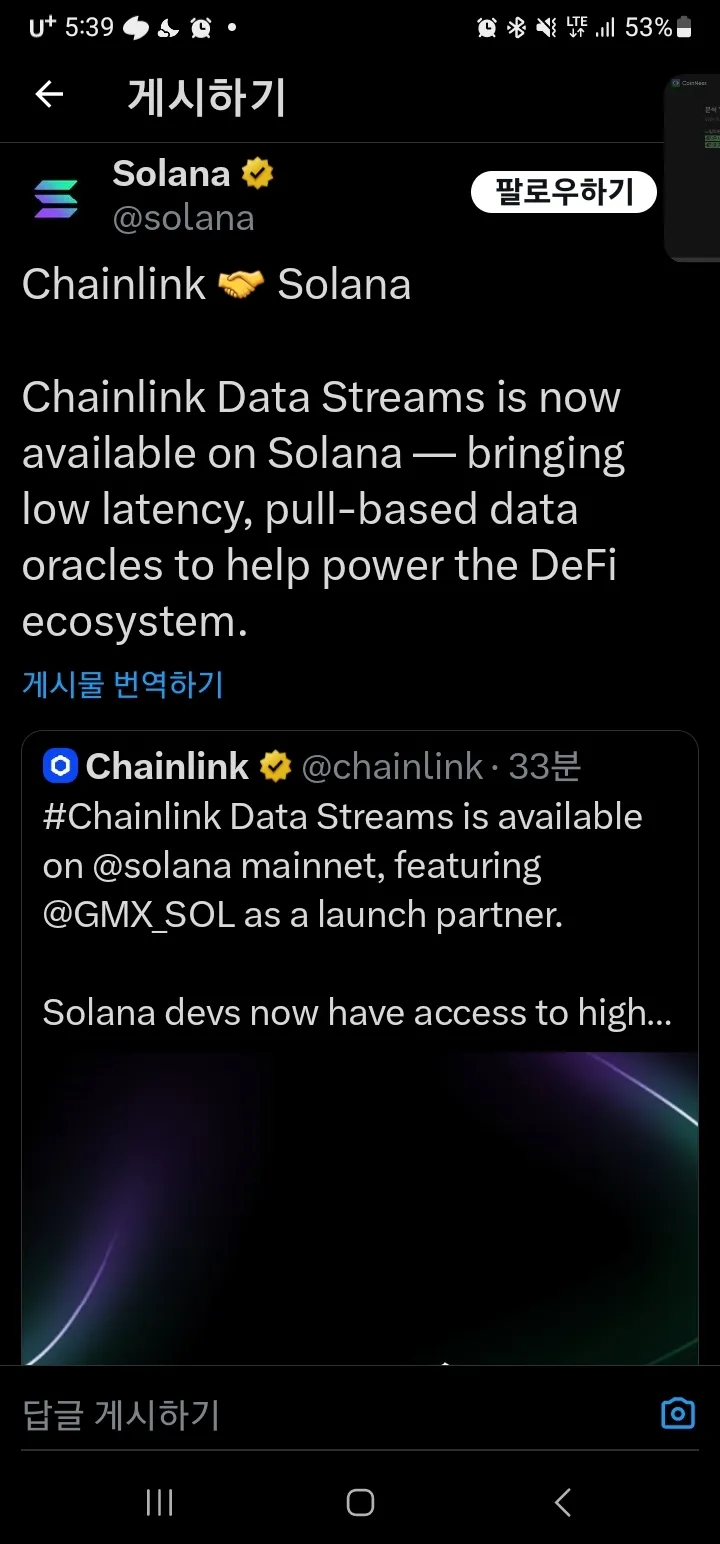This screenshot has height=1544, width=720.
Task: Tap the alarm icon in status bar
Action: click(x=487, y=28)
